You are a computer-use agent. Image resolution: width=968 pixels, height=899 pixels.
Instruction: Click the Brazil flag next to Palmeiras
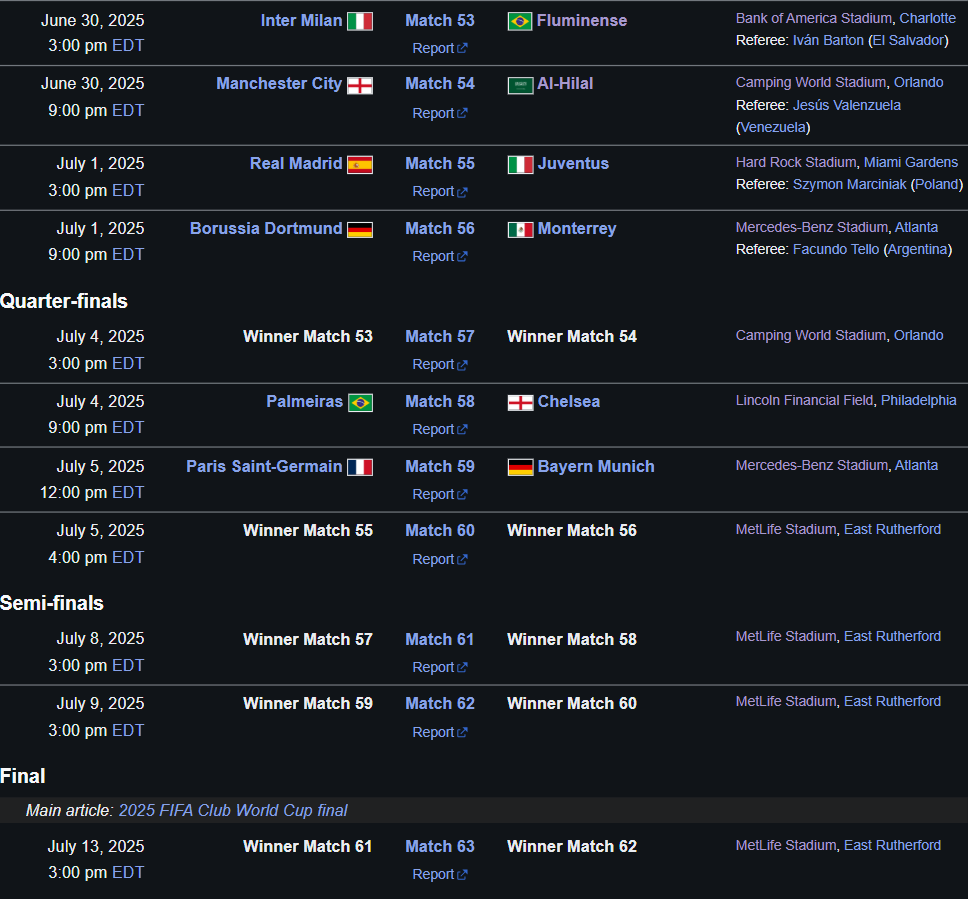[x=360, y=403]
